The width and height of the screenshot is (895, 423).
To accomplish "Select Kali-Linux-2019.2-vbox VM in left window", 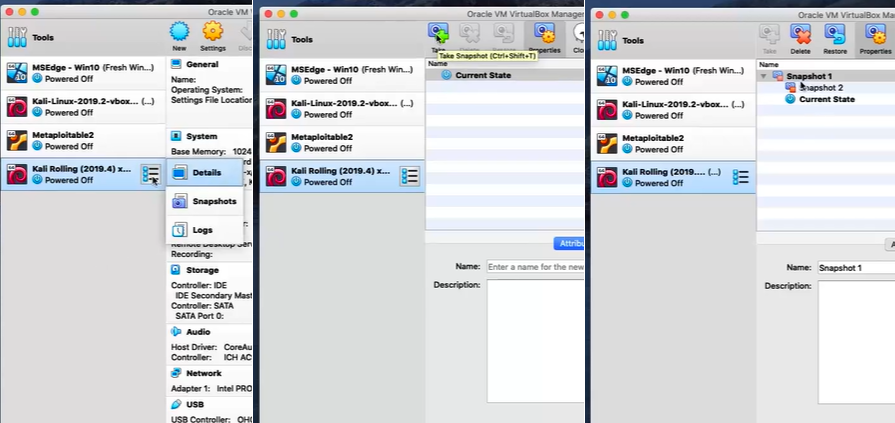I will [83, 107].
